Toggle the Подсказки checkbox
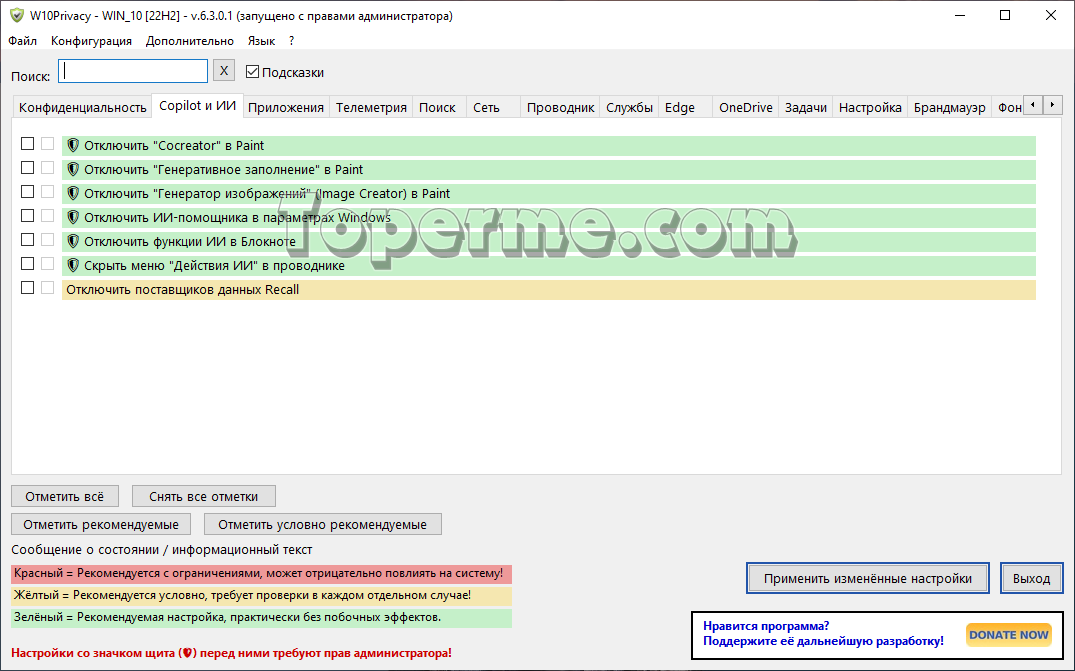The width and height of the screenshot is (1075, 671). click(x=252, y=71)
